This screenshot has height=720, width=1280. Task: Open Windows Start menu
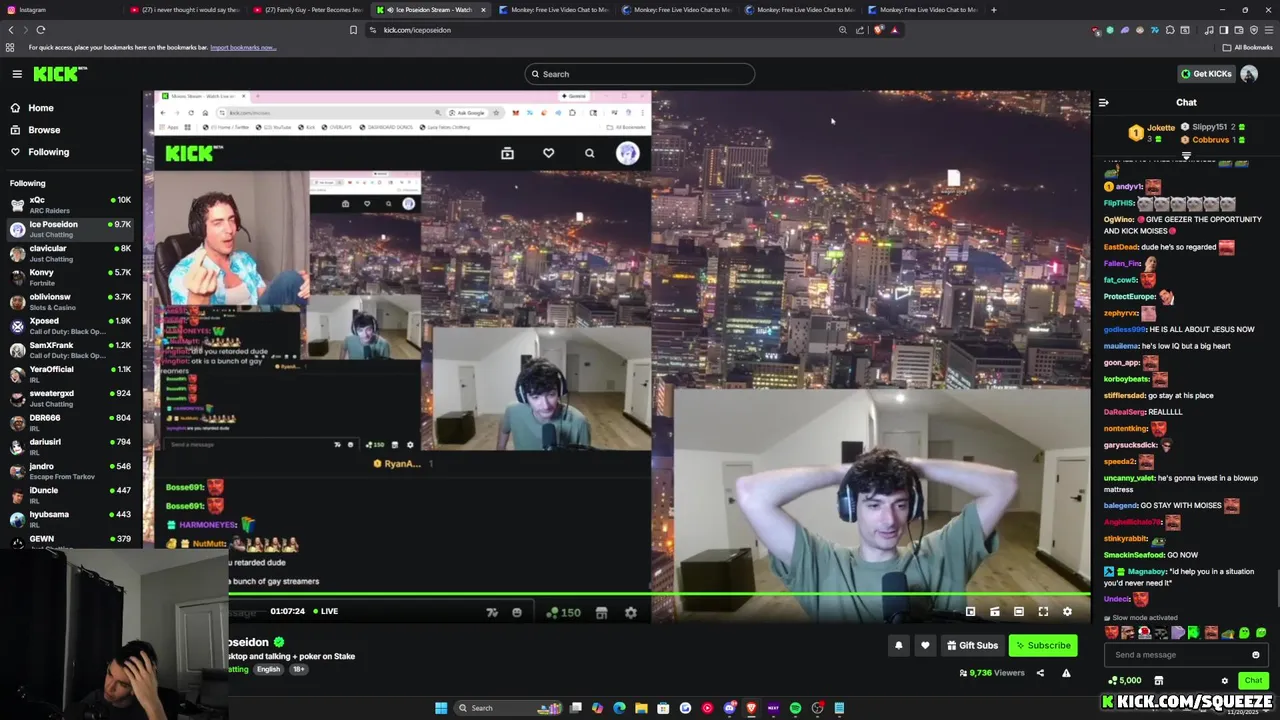[440, 708]
